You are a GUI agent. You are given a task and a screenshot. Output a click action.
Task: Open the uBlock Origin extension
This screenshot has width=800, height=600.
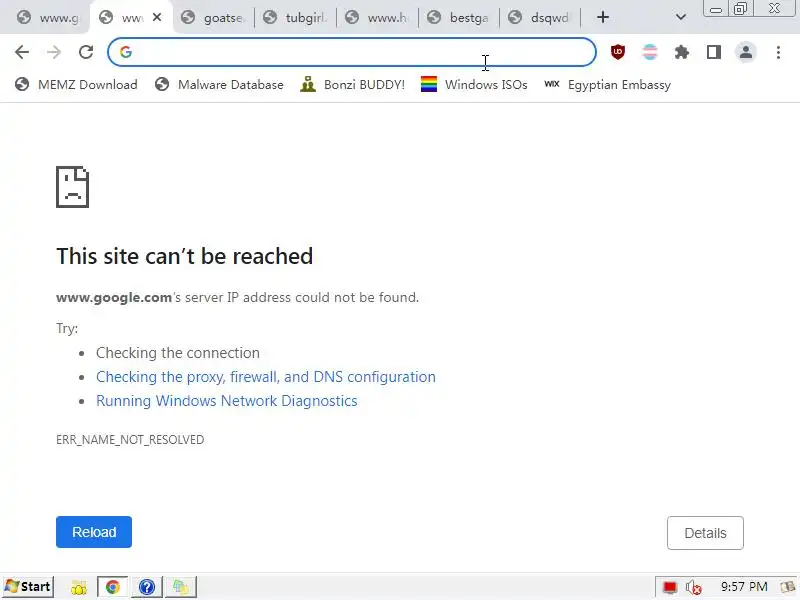618,52
